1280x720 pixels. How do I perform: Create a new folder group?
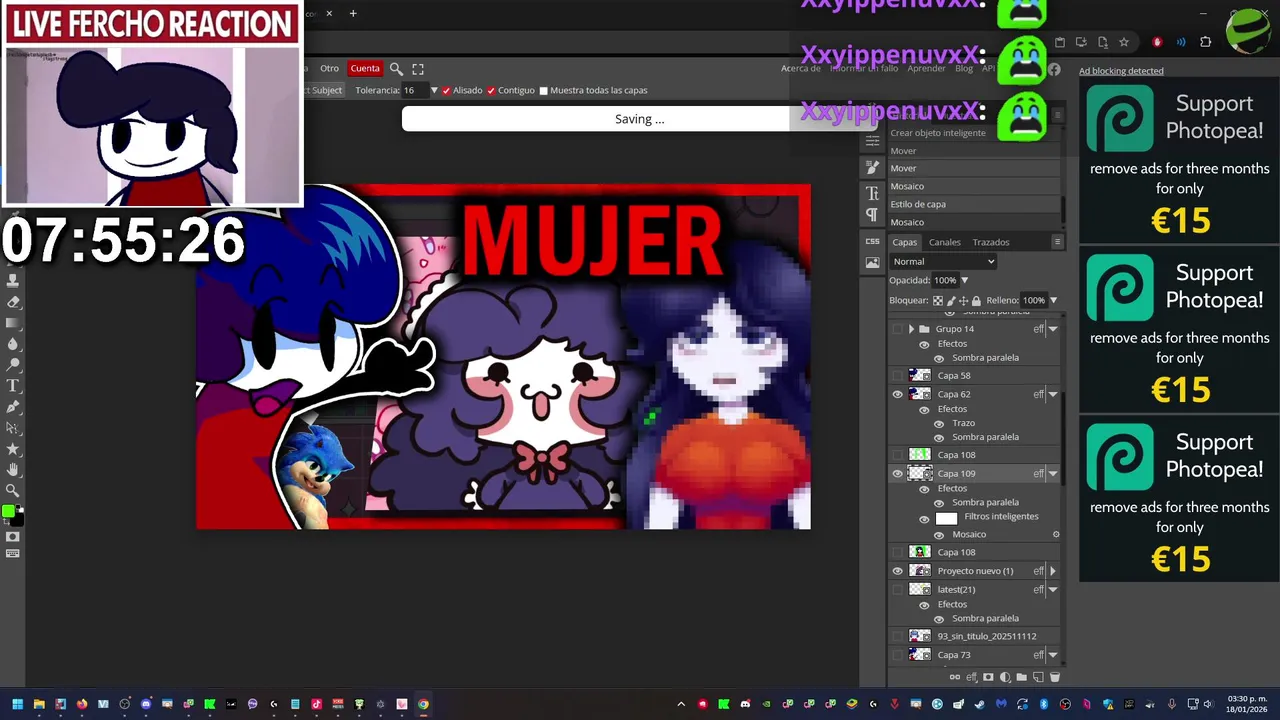click(1021, 677)
